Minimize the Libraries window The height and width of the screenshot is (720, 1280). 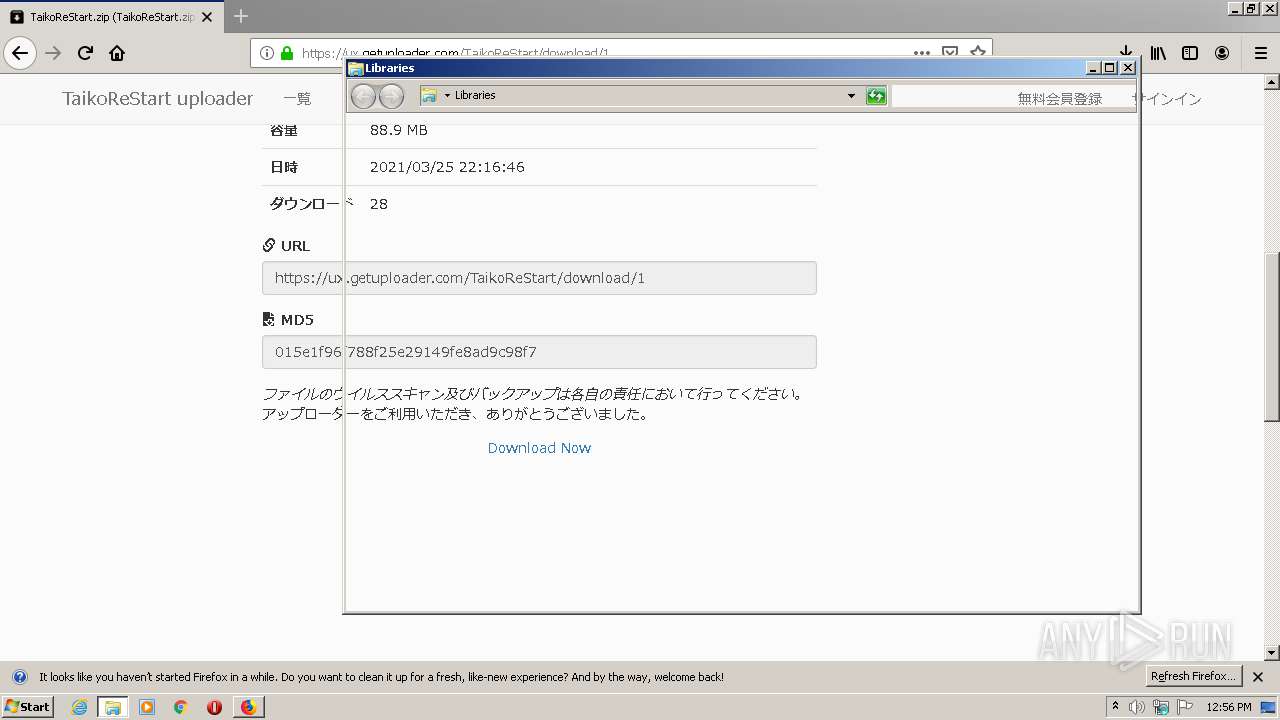1093,68
